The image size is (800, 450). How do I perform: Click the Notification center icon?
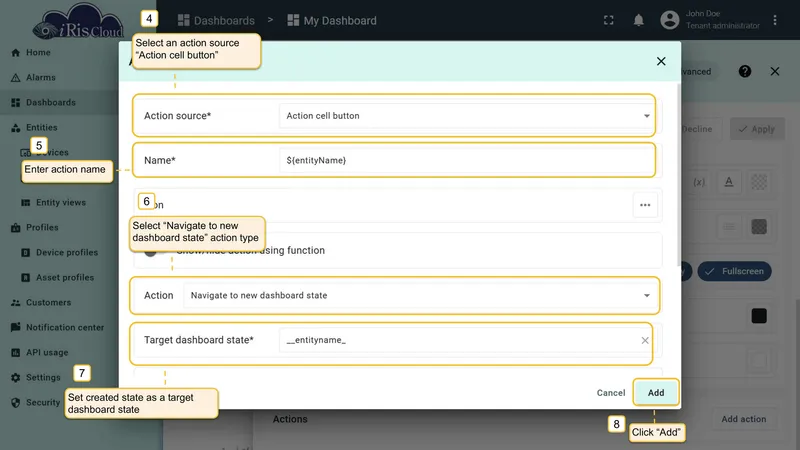tap(15, 328)
